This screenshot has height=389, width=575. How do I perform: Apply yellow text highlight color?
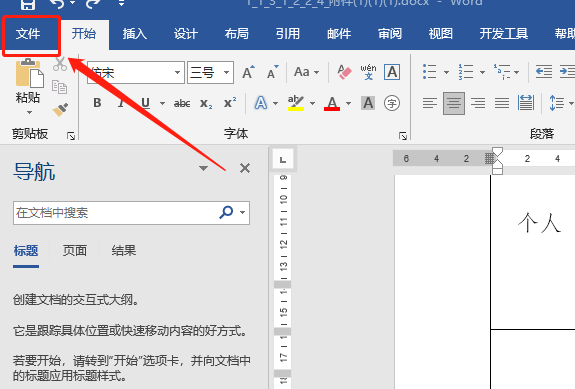(296, 103)
